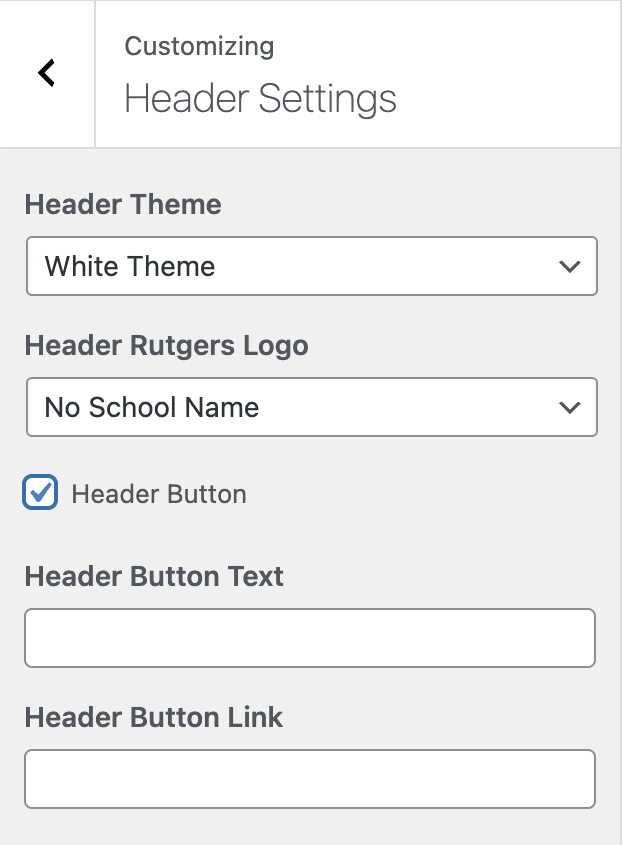Click the chevron on the White Theme select
The width and height of the screenshot is (622, 845).
(570, 266)
